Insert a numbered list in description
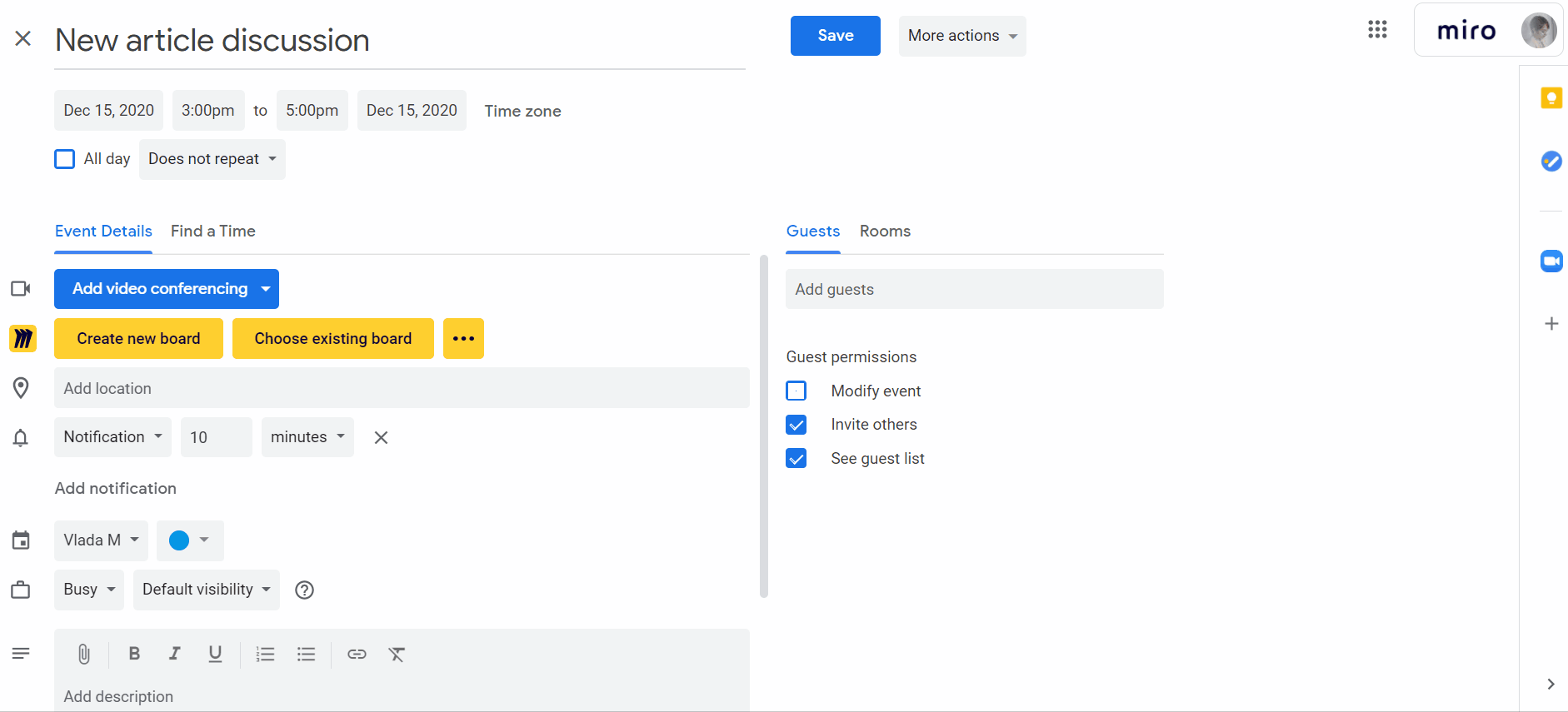This screenshot has height=712, width=1568. coord(265,655)
